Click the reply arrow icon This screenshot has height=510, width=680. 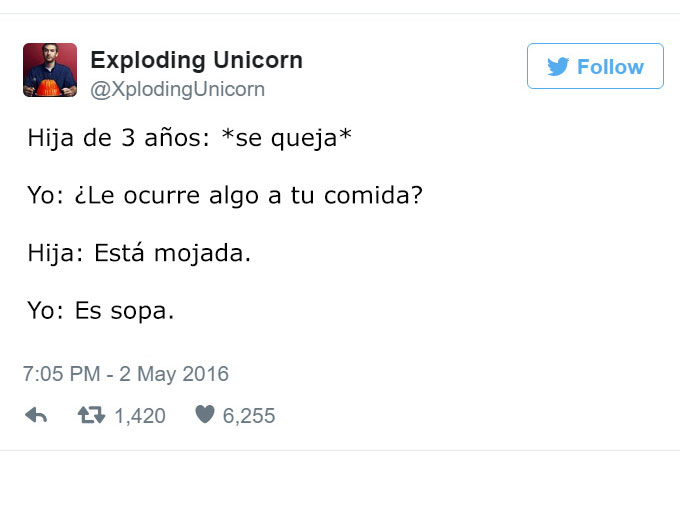[x=36, y=415]
